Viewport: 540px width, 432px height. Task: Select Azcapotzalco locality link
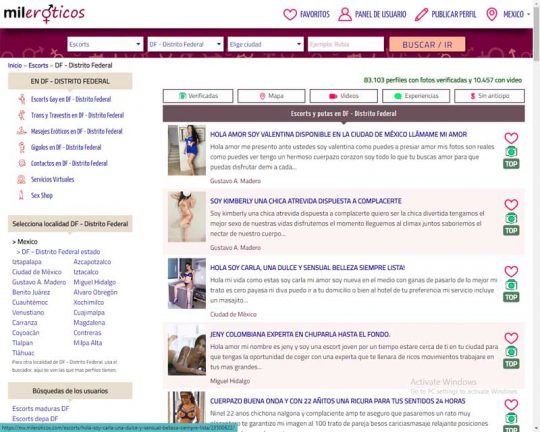(92, 262)
